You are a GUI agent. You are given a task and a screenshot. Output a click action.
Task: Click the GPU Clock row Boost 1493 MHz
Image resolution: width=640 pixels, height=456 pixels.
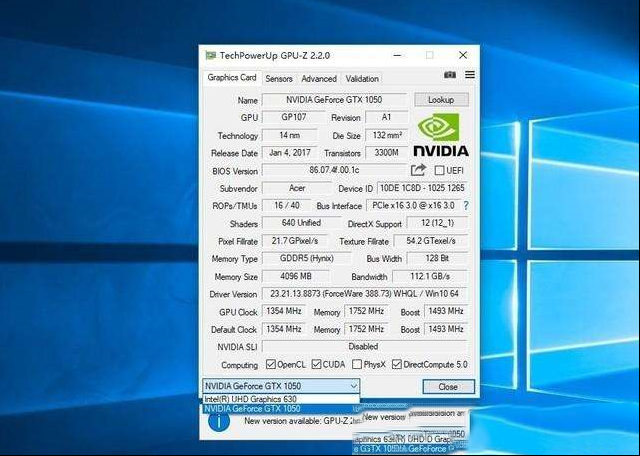point(446,311)
